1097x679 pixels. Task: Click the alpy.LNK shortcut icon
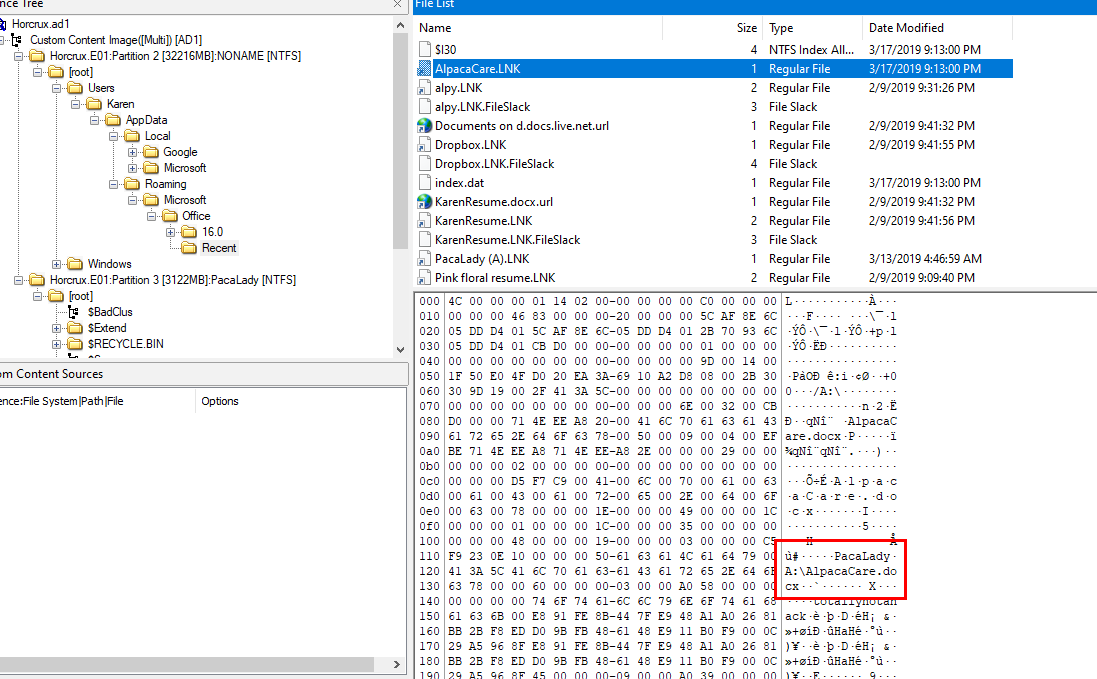click(x=424, y=87)
